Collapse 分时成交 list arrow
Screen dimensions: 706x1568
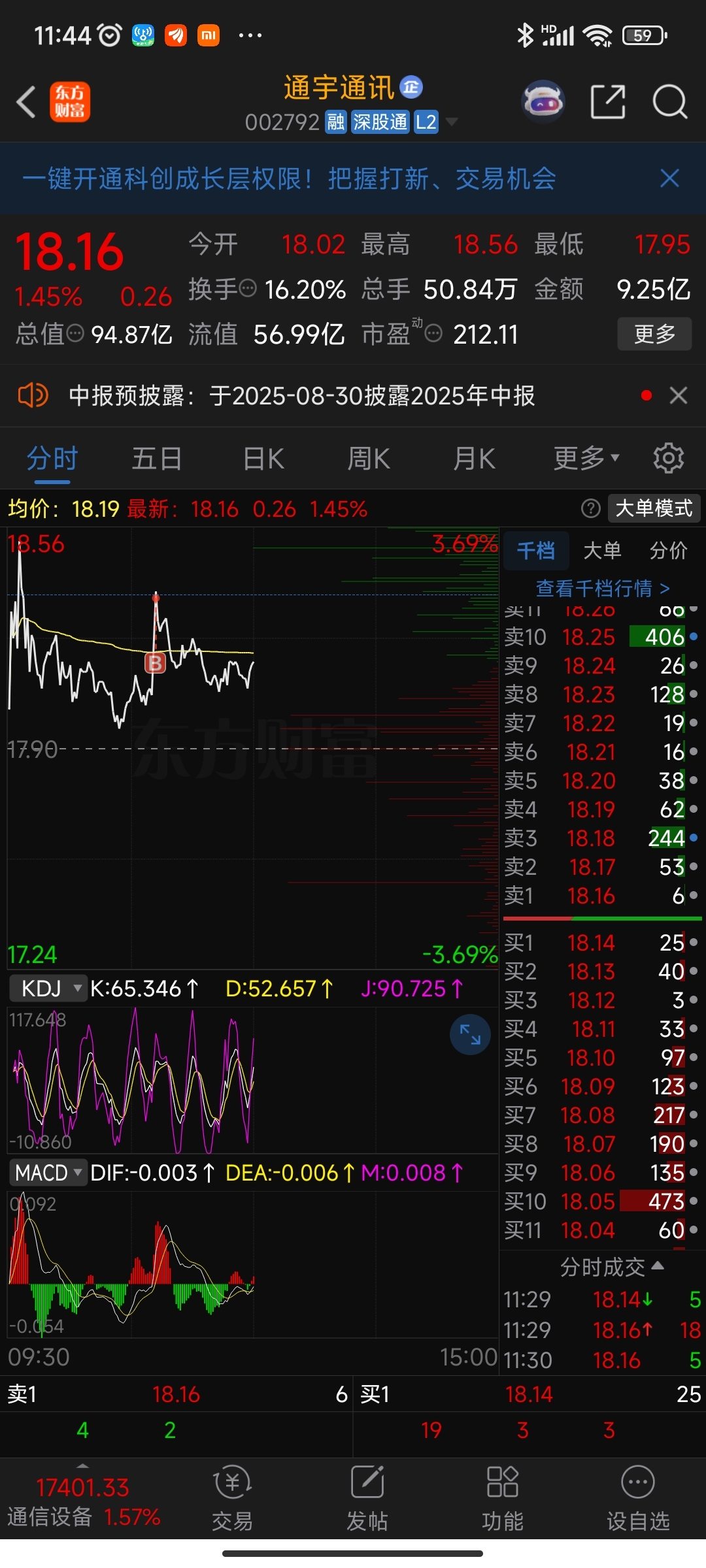click(x=658, y=1266)
